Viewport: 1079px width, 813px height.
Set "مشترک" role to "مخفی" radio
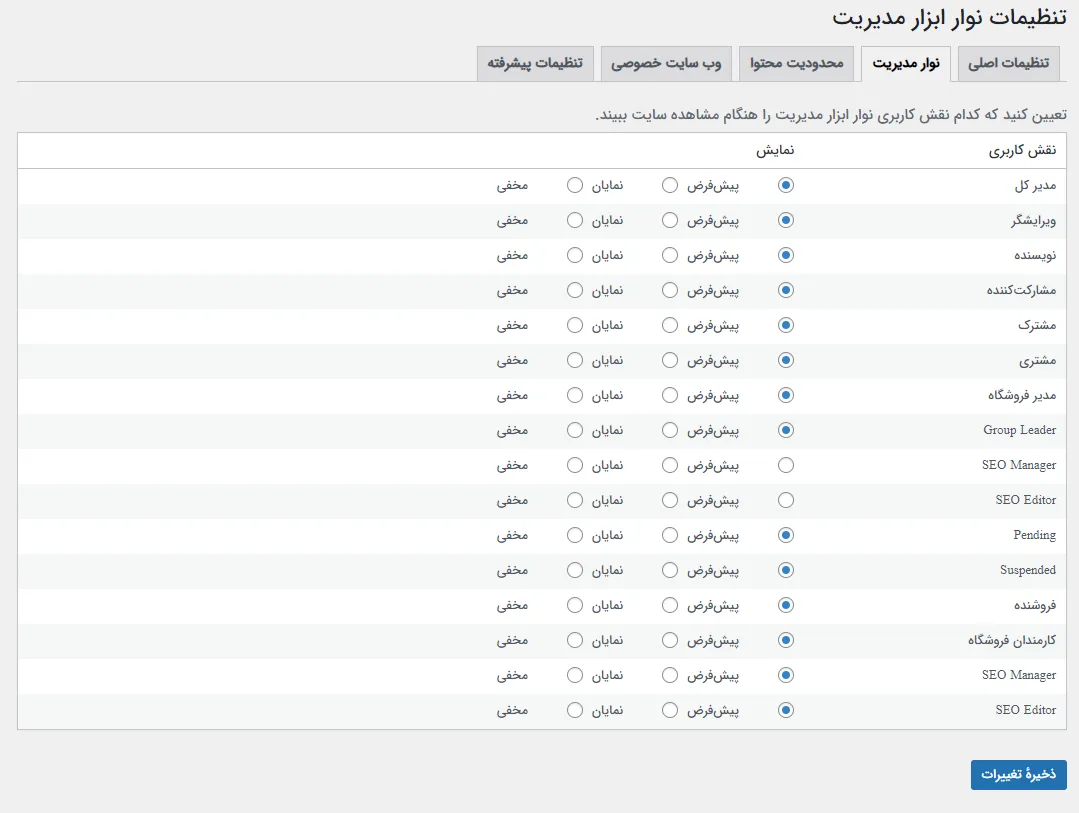[x=575, y=325]
